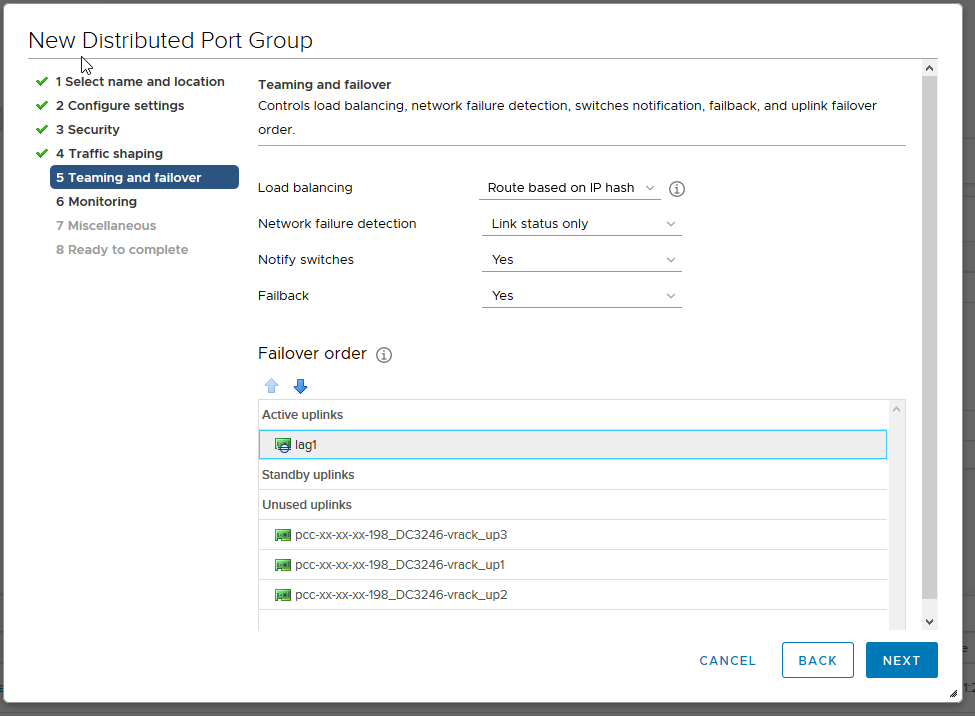Click the NIC icon for vrack_up3 uplink
Image resolution: width=975 pixels, height=716 pixels.
pyautogui.click(x=283, y=535)
